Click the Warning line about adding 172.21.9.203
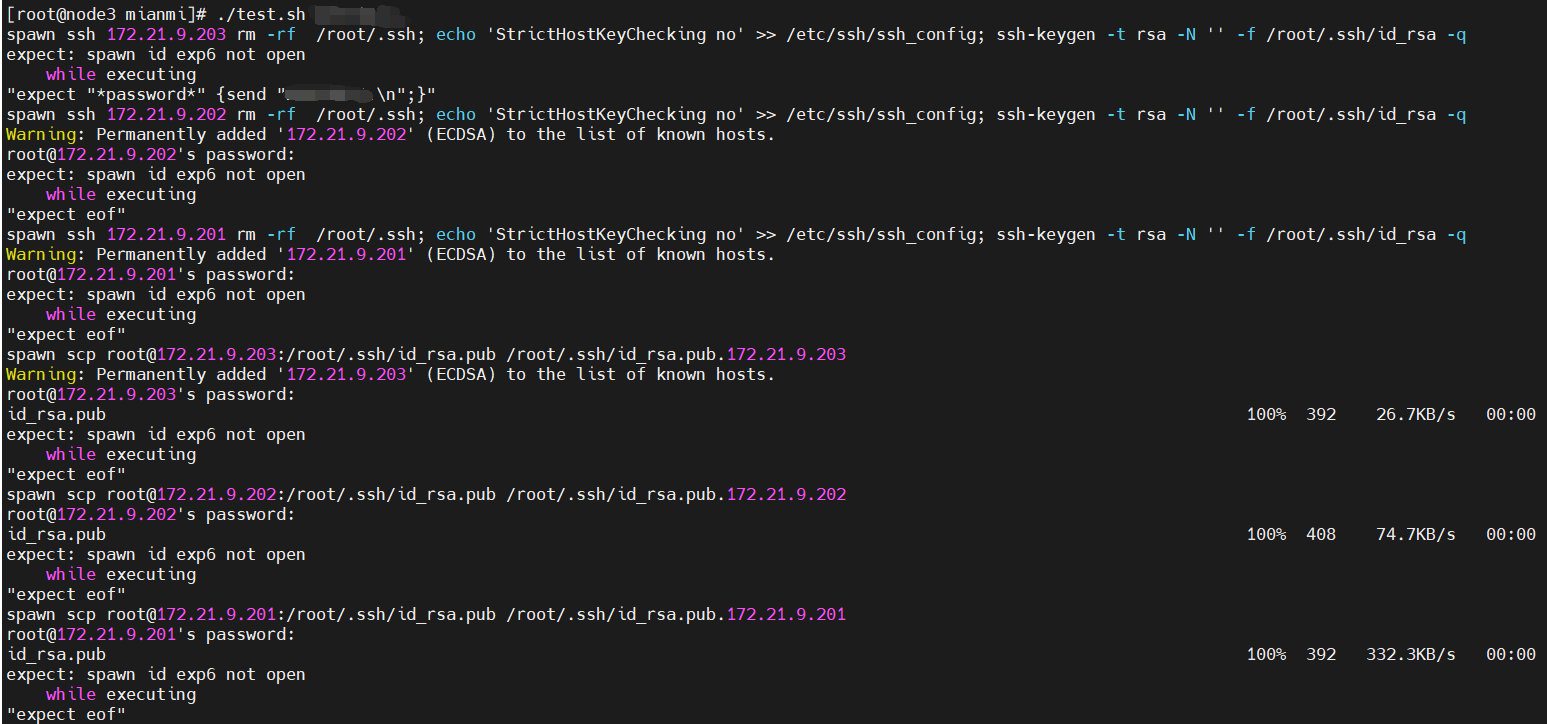 (390, 374)
